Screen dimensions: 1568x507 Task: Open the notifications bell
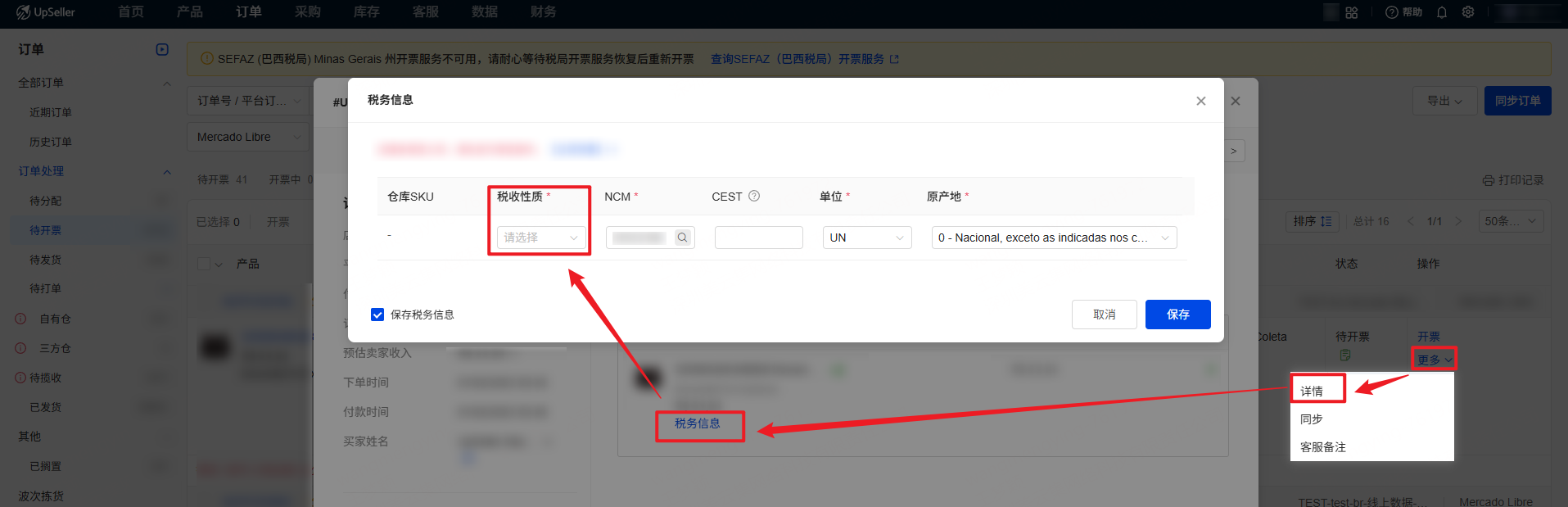coord(1442,12)
